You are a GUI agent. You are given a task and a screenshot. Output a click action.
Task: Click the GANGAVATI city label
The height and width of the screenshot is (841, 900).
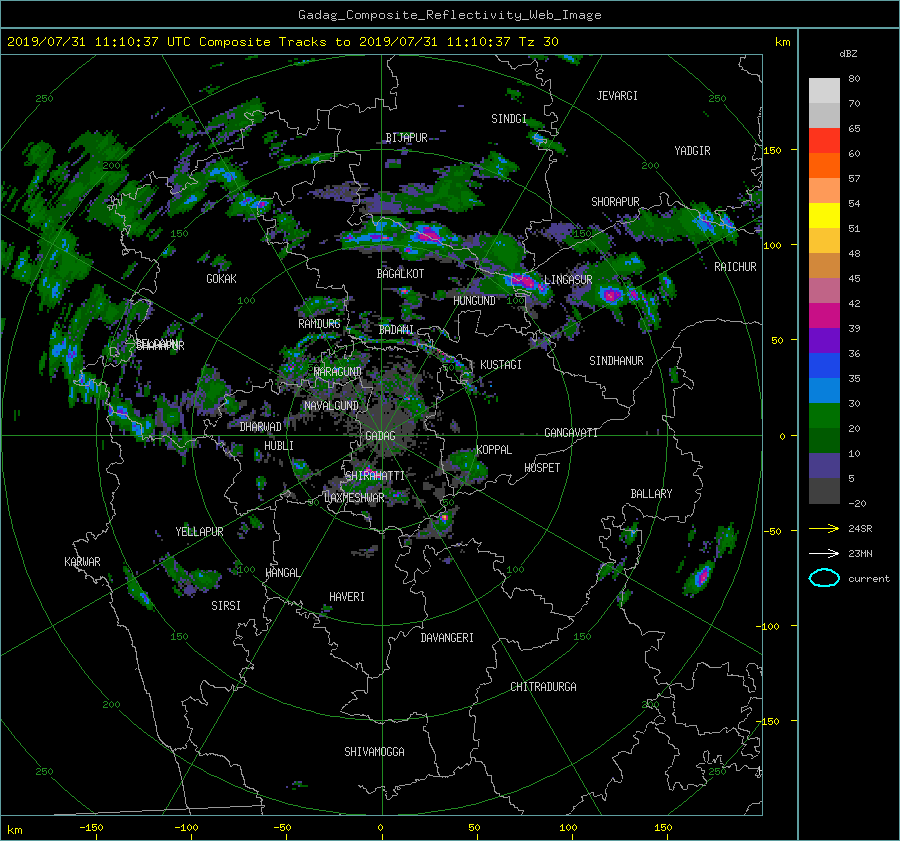tap(571, 433)
